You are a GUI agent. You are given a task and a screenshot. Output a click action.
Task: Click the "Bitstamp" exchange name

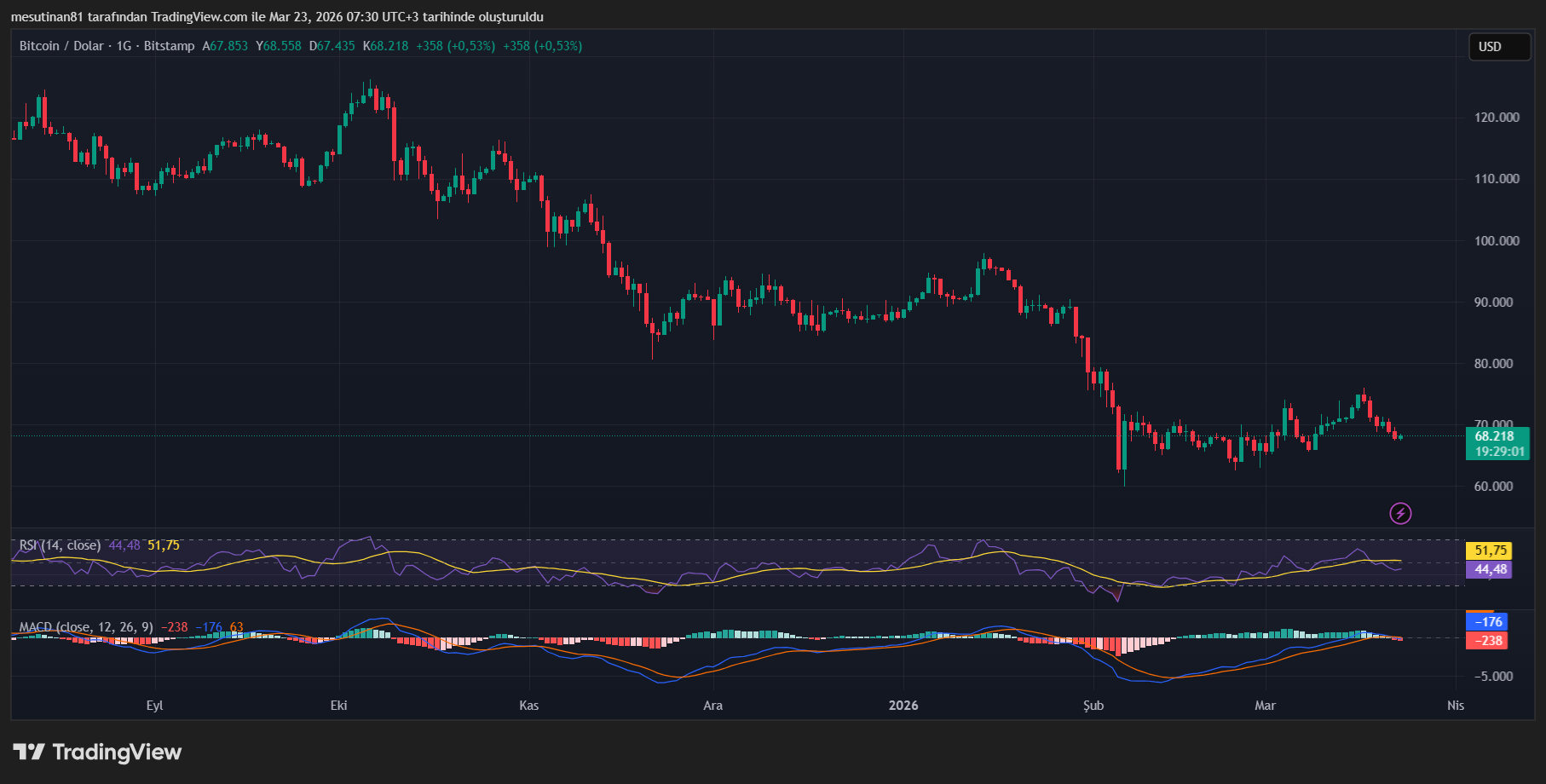point(172,46)
